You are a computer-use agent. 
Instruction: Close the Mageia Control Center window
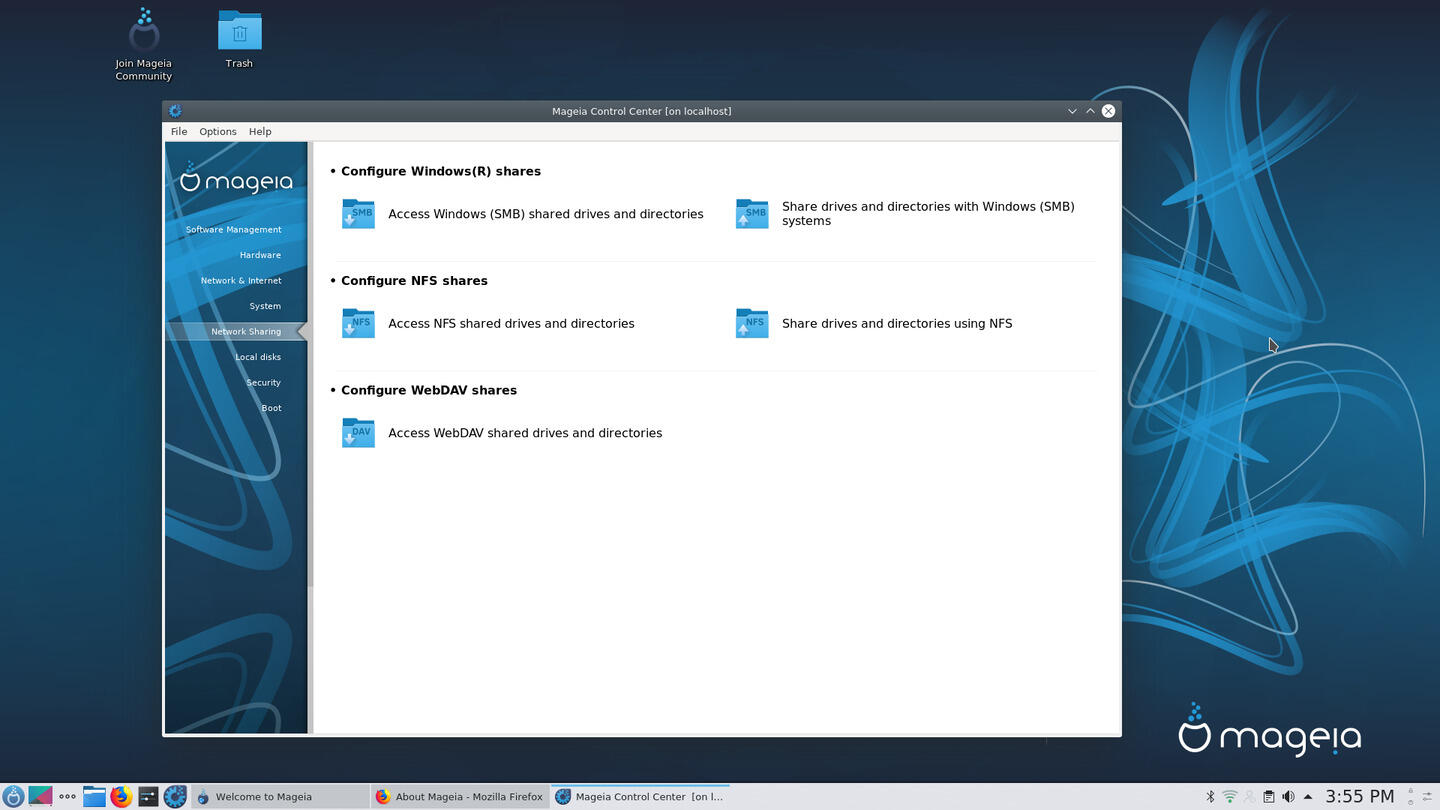pyautogui.click(x=1108, y=111)
